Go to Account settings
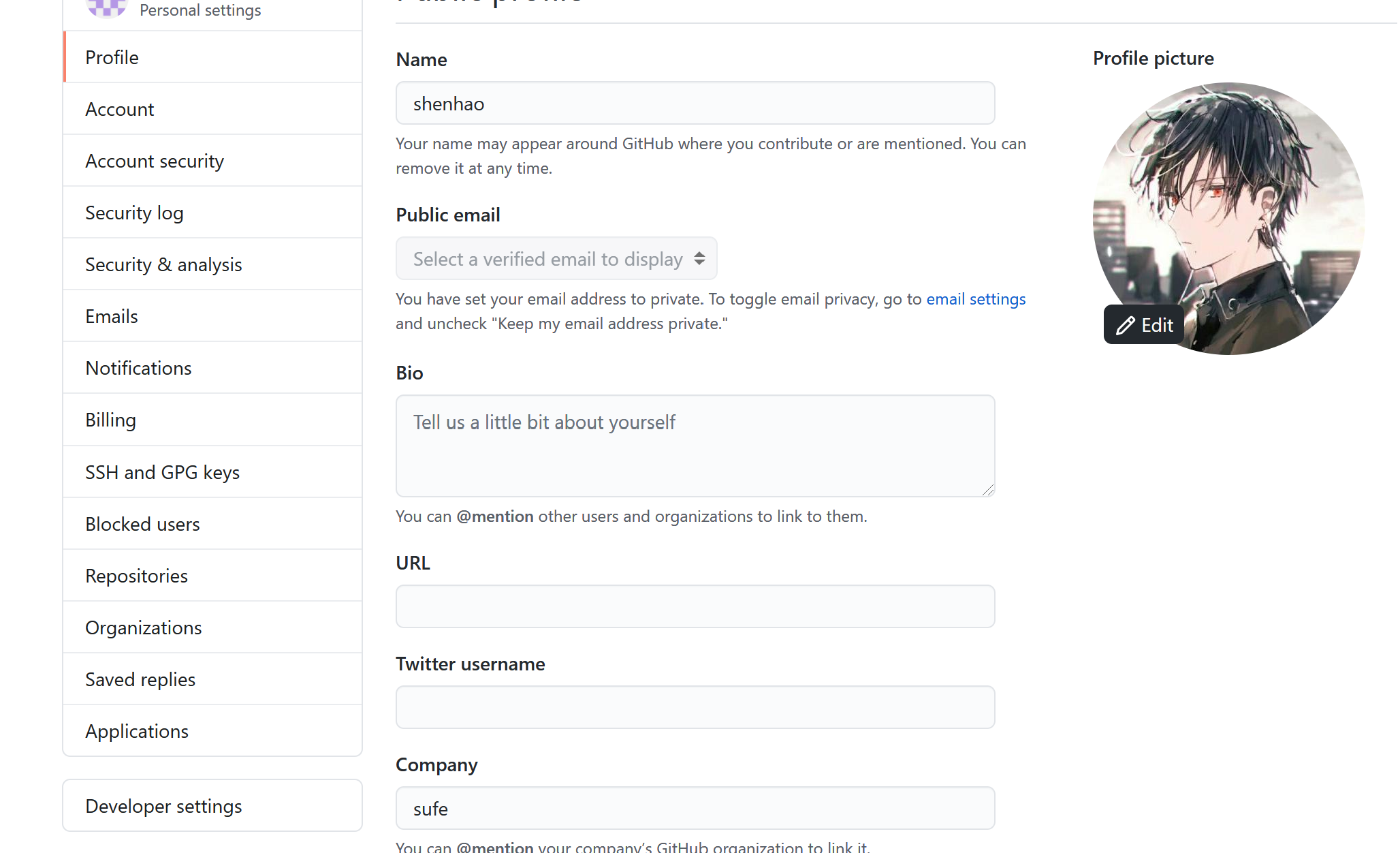 click(120, 109)
